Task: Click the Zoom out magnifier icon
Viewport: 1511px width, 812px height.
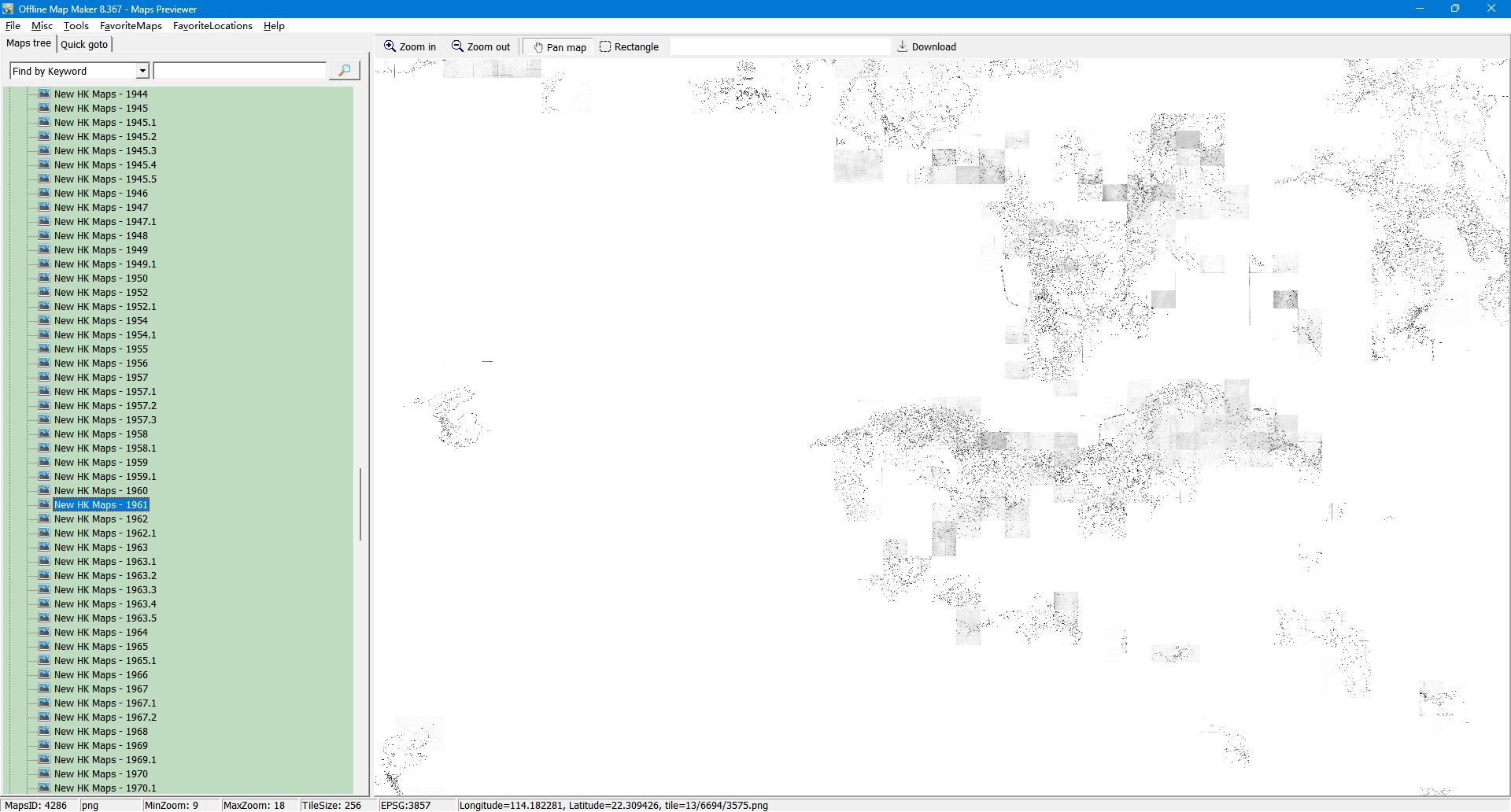Action: point(457,46)
